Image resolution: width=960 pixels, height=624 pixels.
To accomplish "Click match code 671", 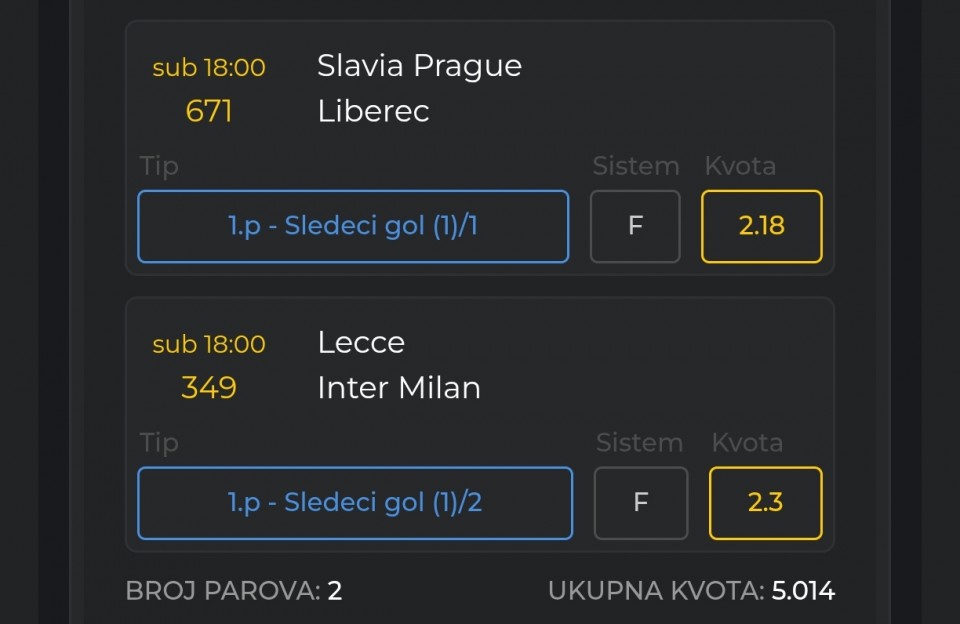I will (209, 111).
